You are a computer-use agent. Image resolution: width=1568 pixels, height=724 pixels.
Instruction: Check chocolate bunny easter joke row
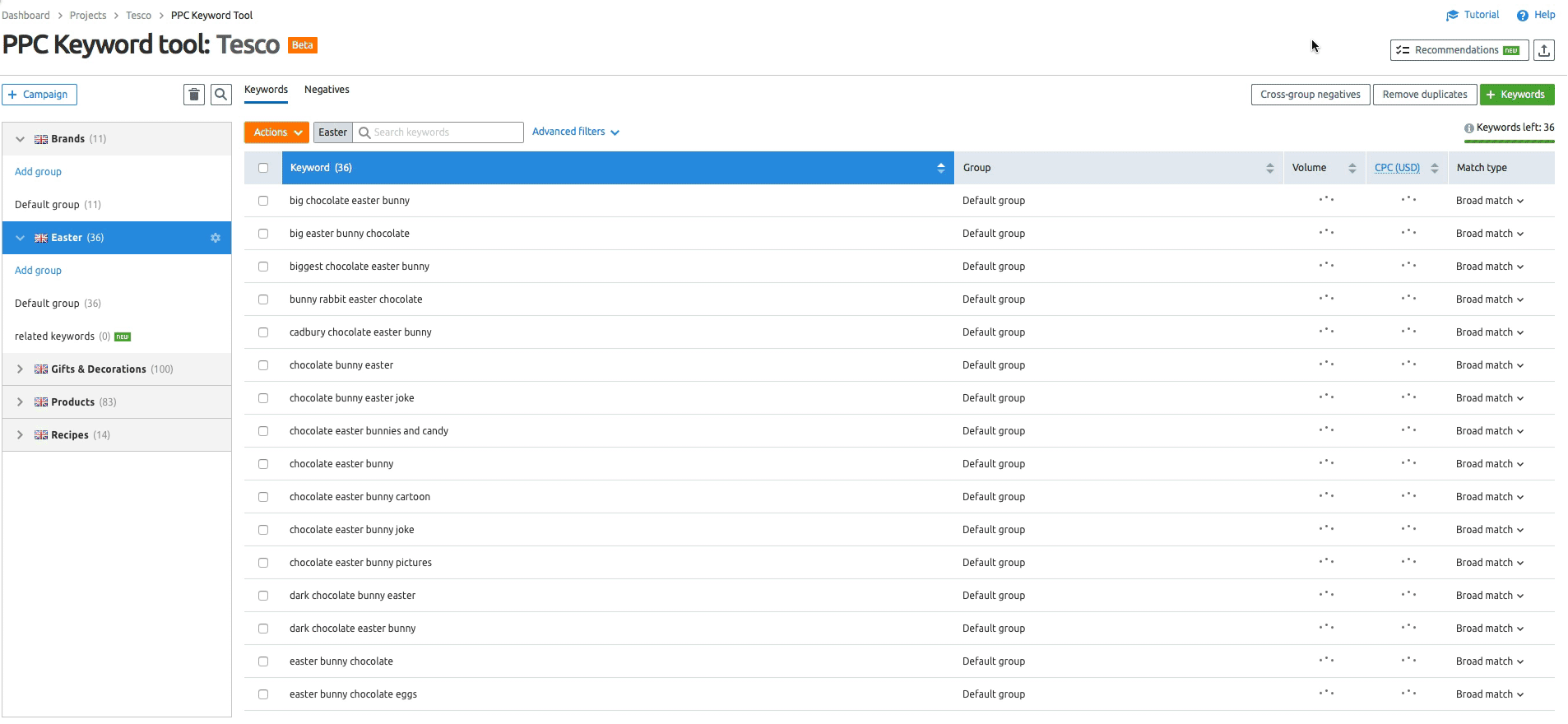[263, 398]
